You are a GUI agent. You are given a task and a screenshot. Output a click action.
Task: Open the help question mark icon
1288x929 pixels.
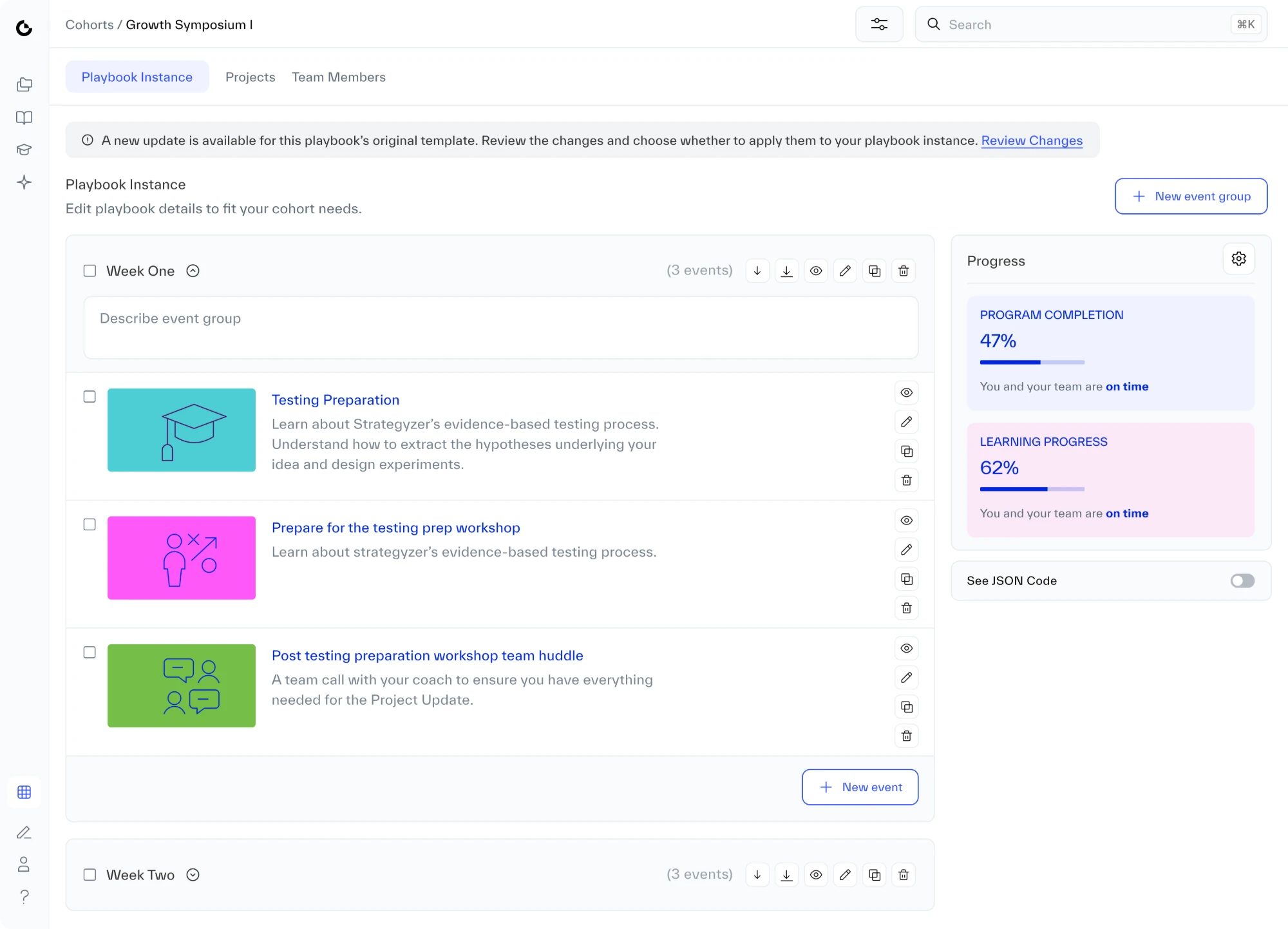click(x=24, y=896)
